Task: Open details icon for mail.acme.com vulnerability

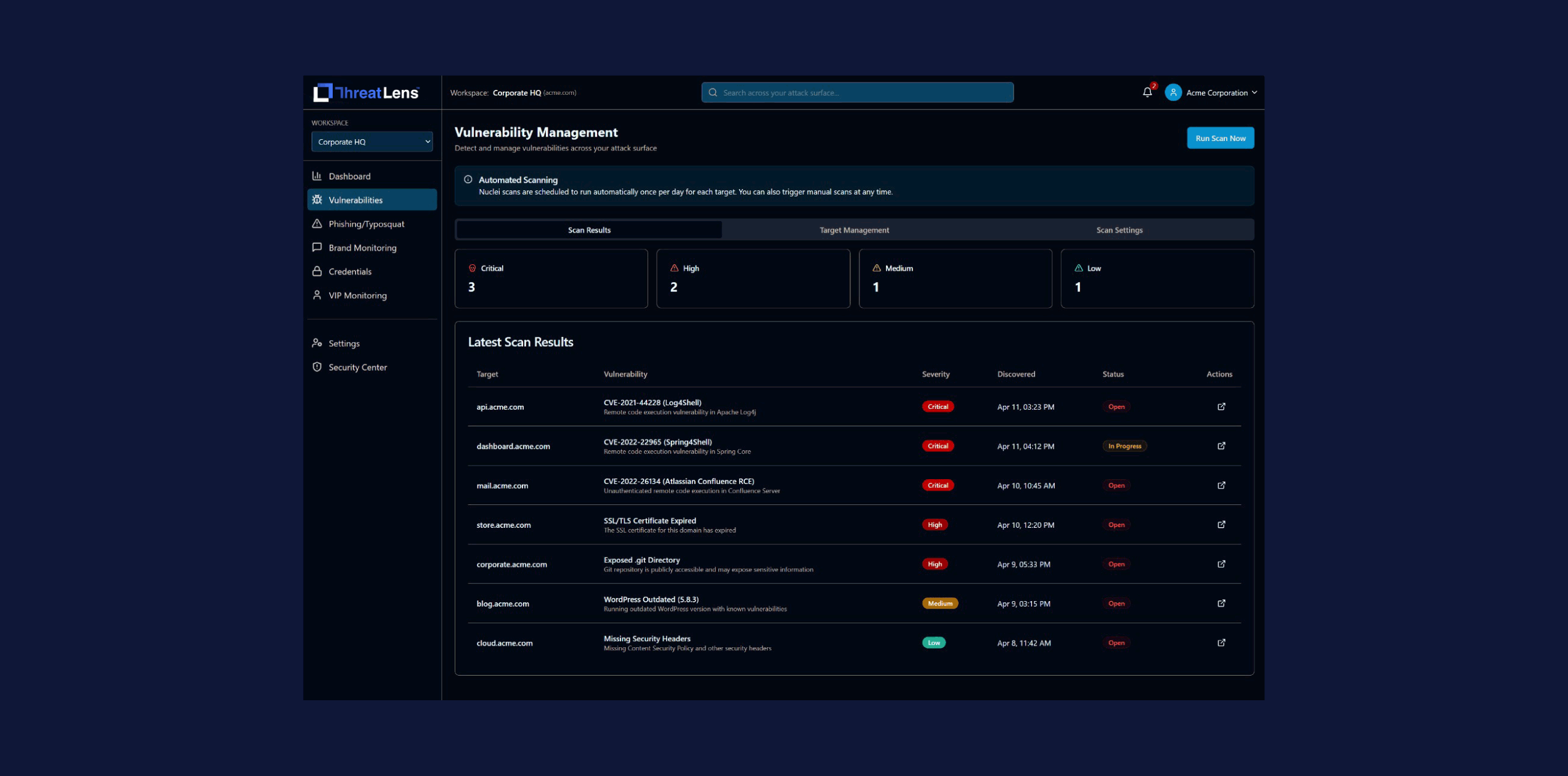Action: tap(1221, 485)
